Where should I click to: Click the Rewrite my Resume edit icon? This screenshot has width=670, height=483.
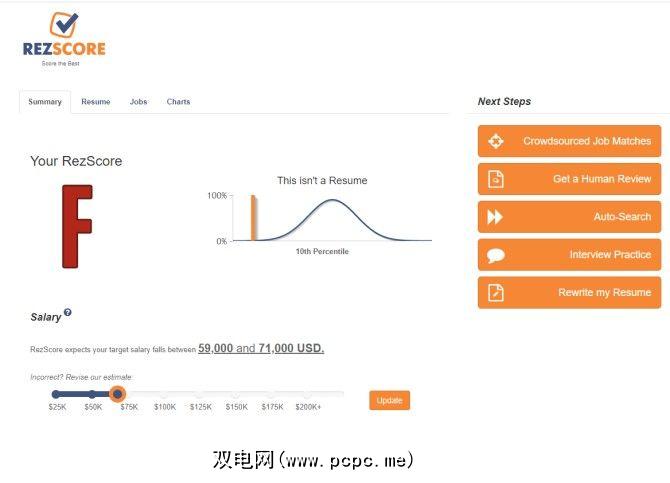496,293
